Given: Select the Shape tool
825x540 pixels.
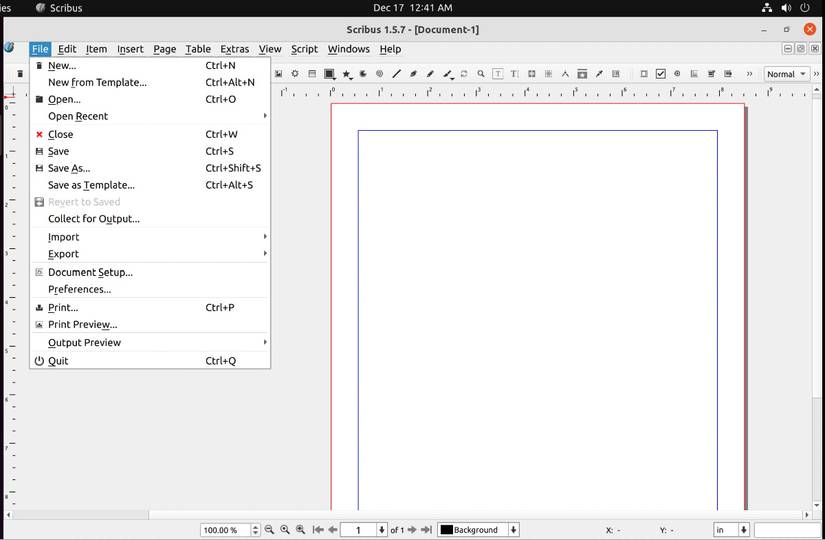Looking at the screenshot, I should 329,74.
